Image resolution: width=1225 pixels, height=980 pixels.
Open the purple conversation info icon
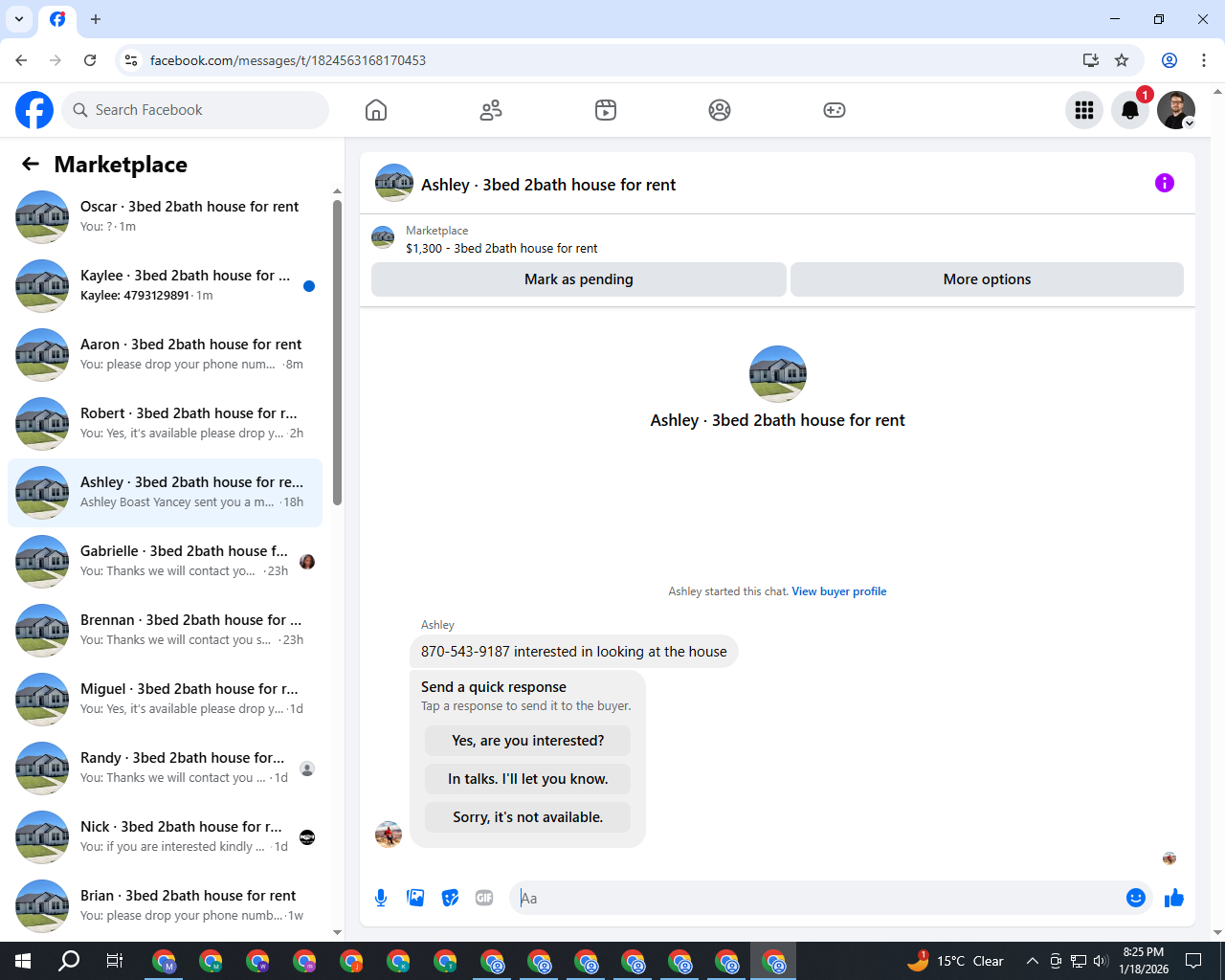(x=1165, y=183)
